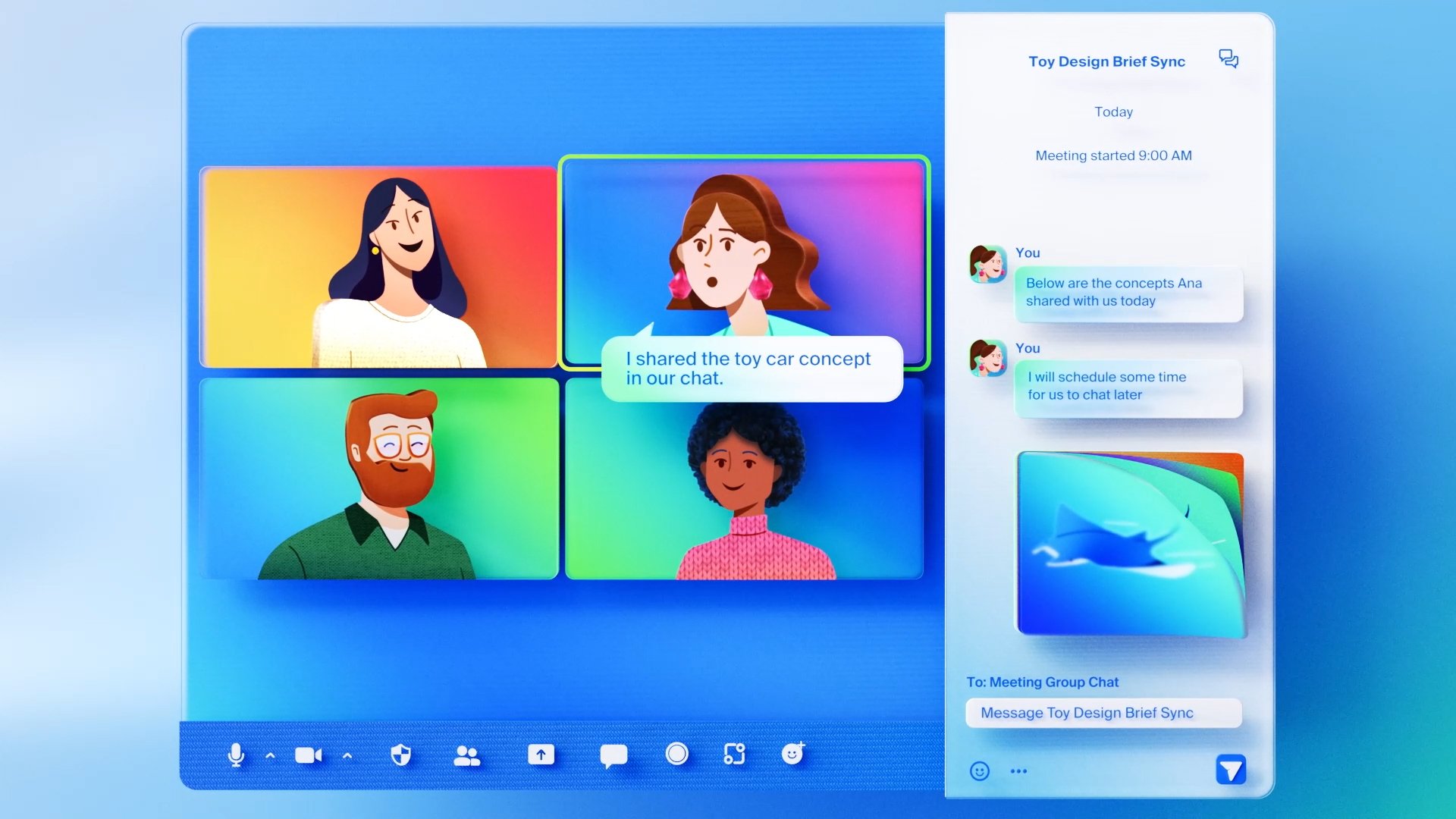The width and height of the screenshot is (1456, 819).
Task: Start recording the meeting
Action: point(677,754)
